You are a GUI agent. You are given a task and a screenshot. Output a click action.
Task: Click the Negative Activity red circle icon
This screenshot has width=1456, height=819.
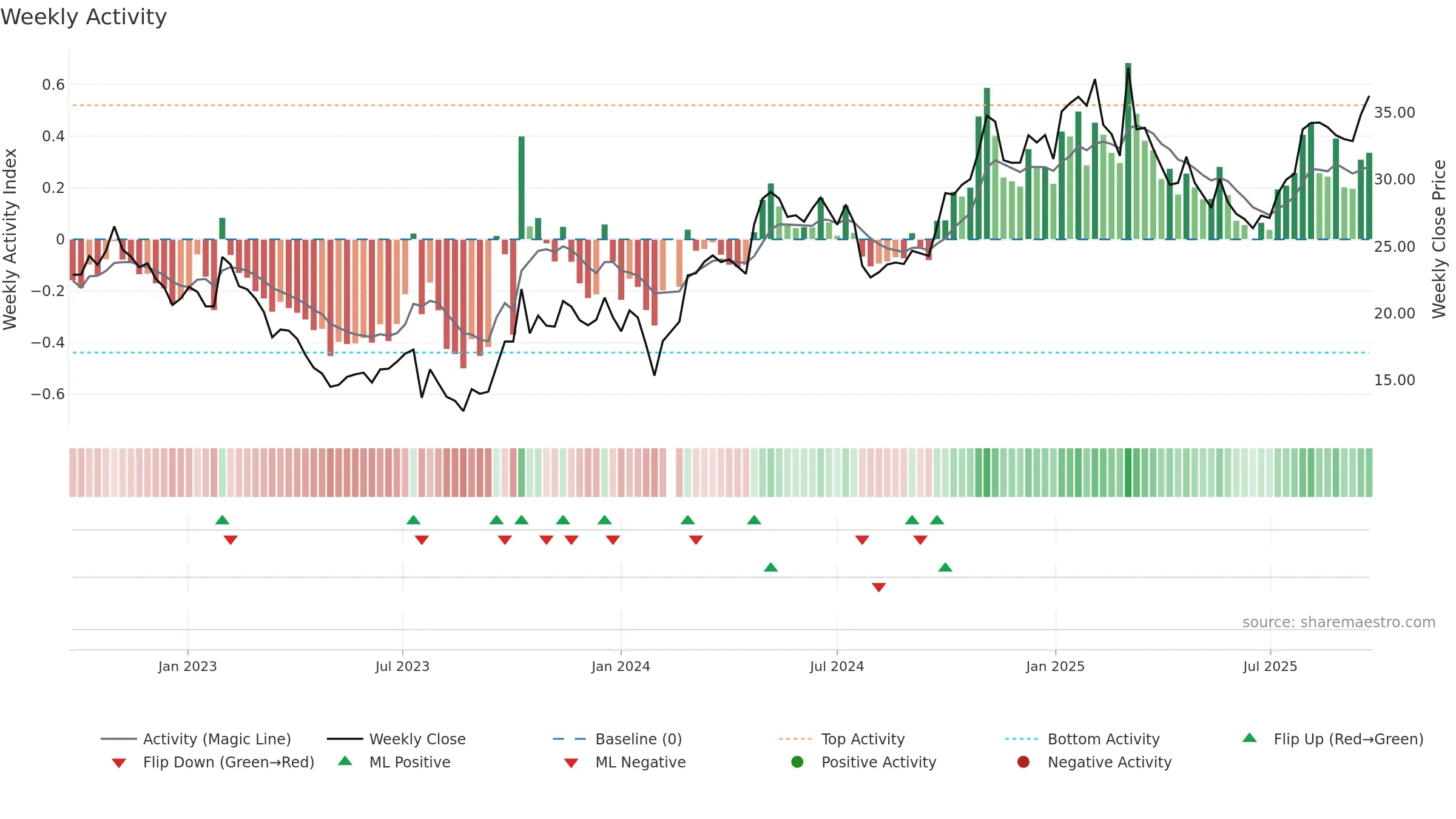click(1023, 762)
